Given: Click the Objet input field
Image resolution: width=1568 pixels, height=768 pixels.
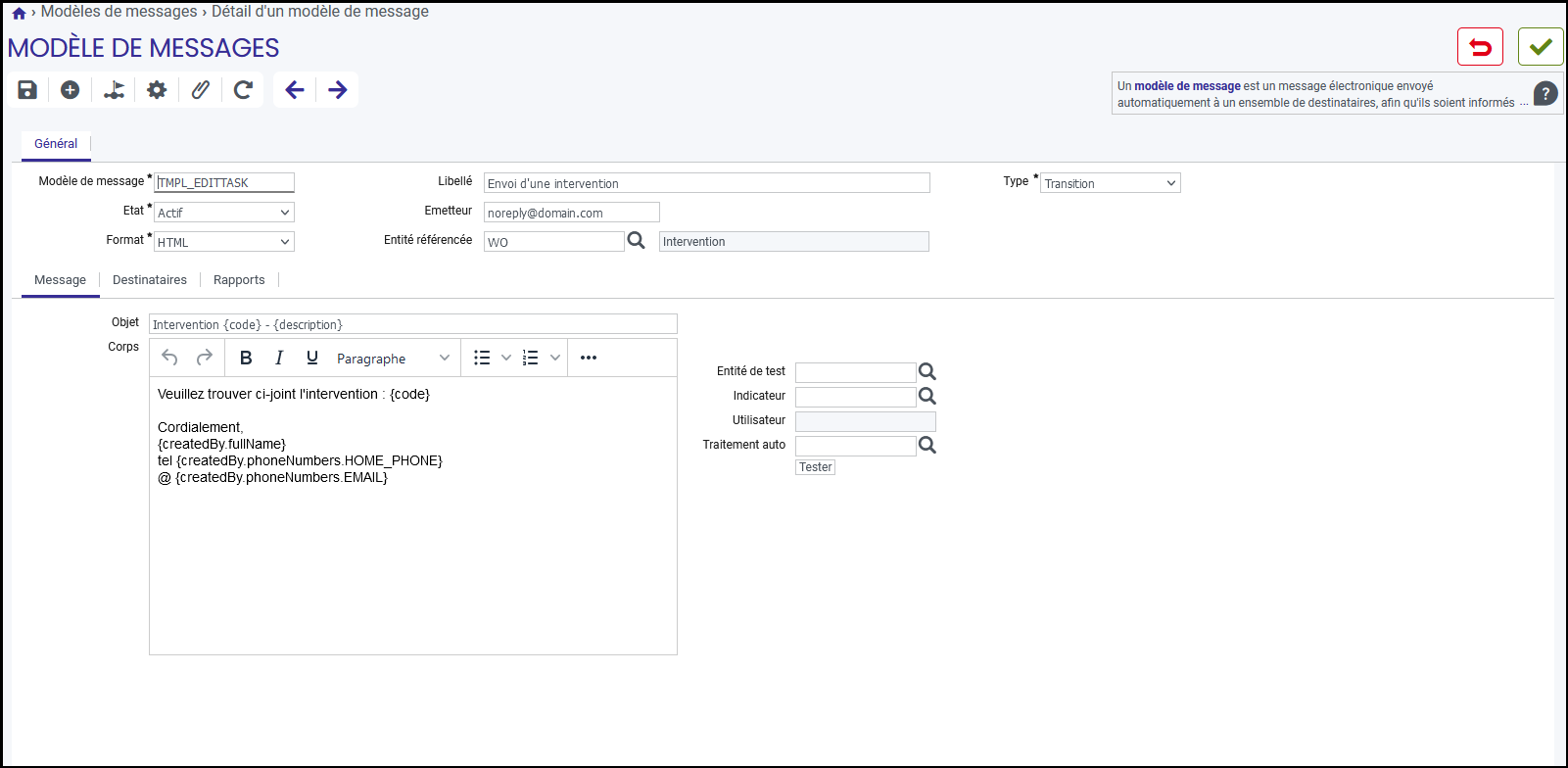Looking at the screenshot, I should click(413, 324).
